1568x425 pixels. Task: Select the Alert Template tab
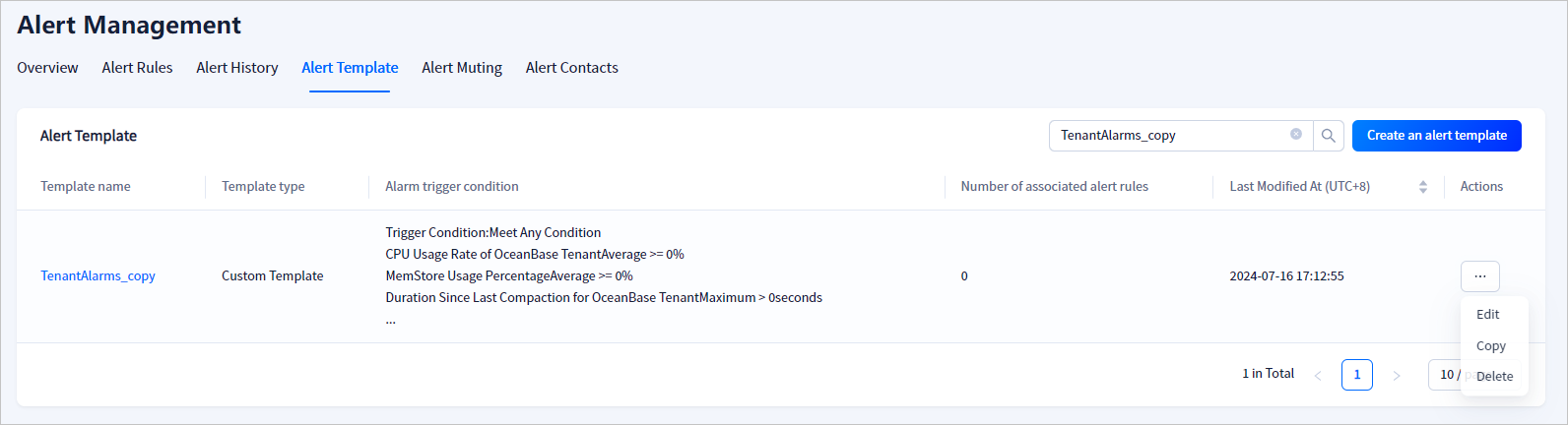coord(350,68)
